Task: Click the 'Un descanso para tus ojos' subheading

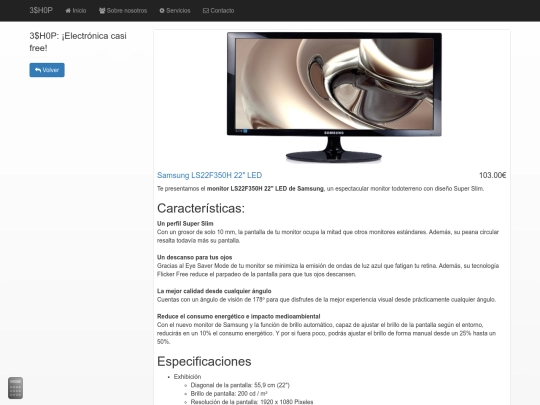Action: pyautogui.click(x=195, y=257)
